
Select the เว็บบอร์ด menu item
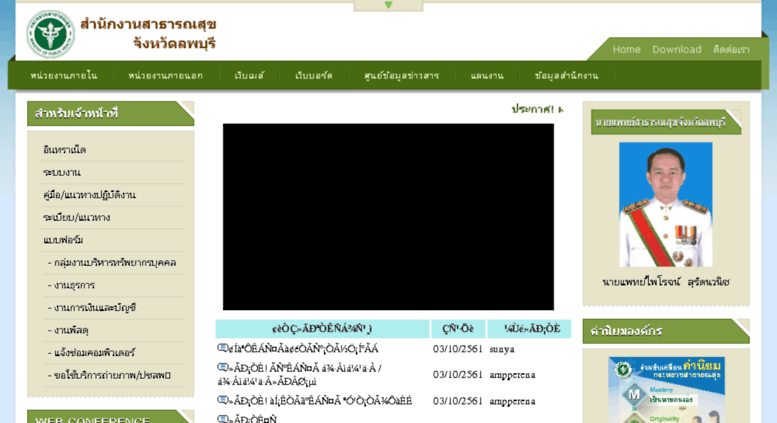point(314,76)
